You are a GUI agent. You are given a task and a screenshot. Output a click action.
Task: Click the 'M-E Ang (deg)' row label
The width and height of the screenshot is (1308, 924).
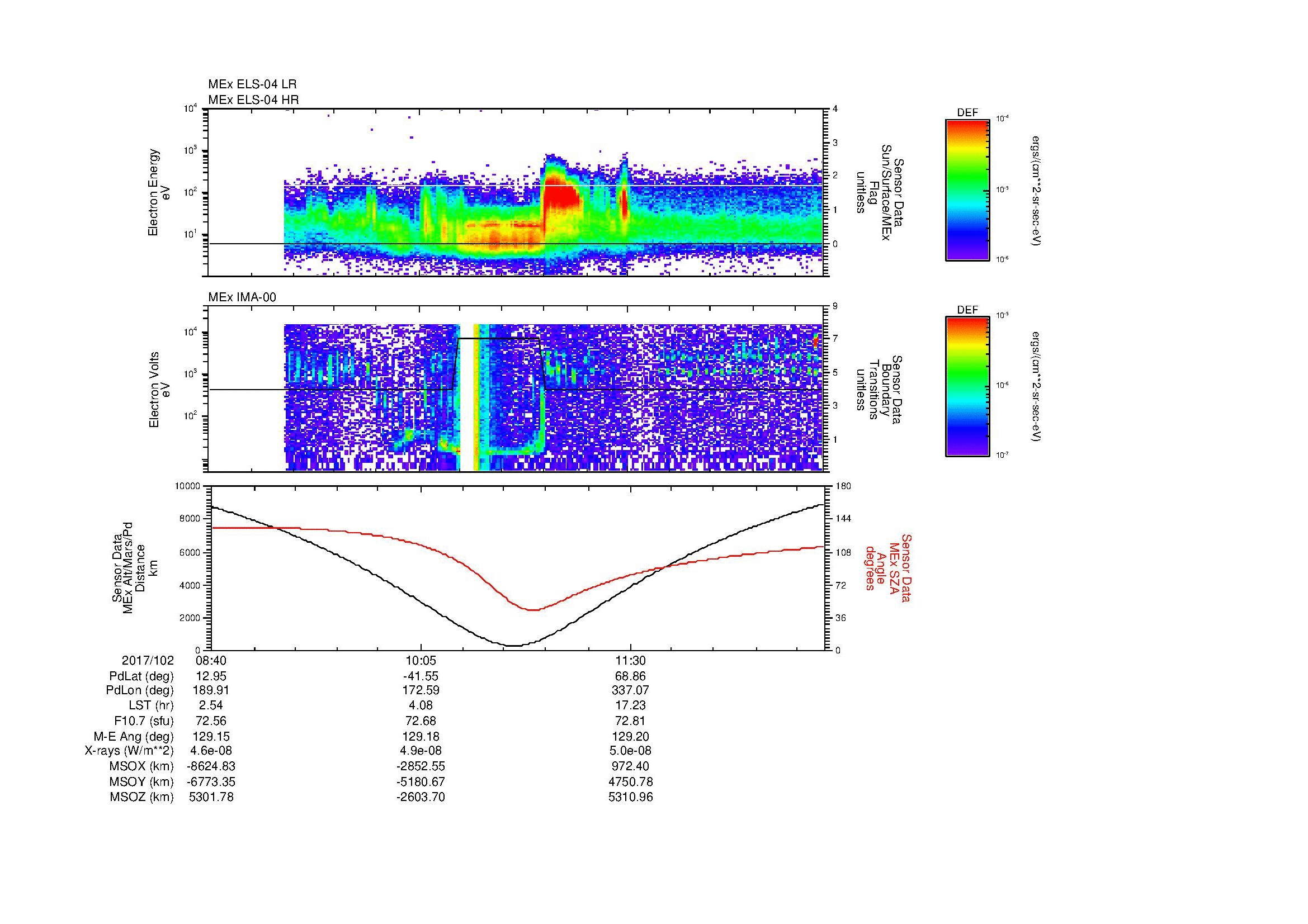click(x=133, y=737)
